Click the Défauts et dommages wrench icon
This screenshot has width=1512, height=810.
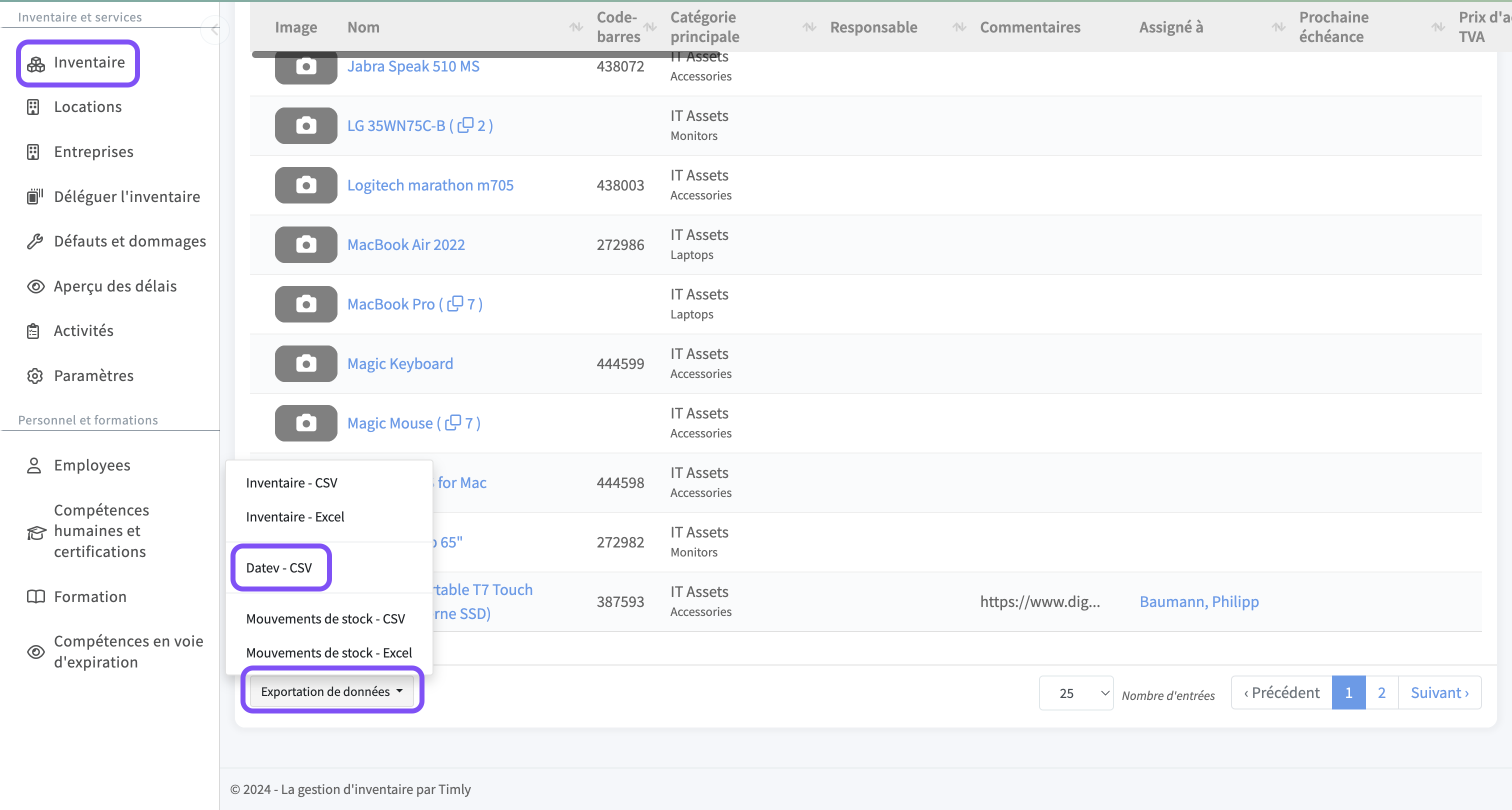click(x=35, y=241)
